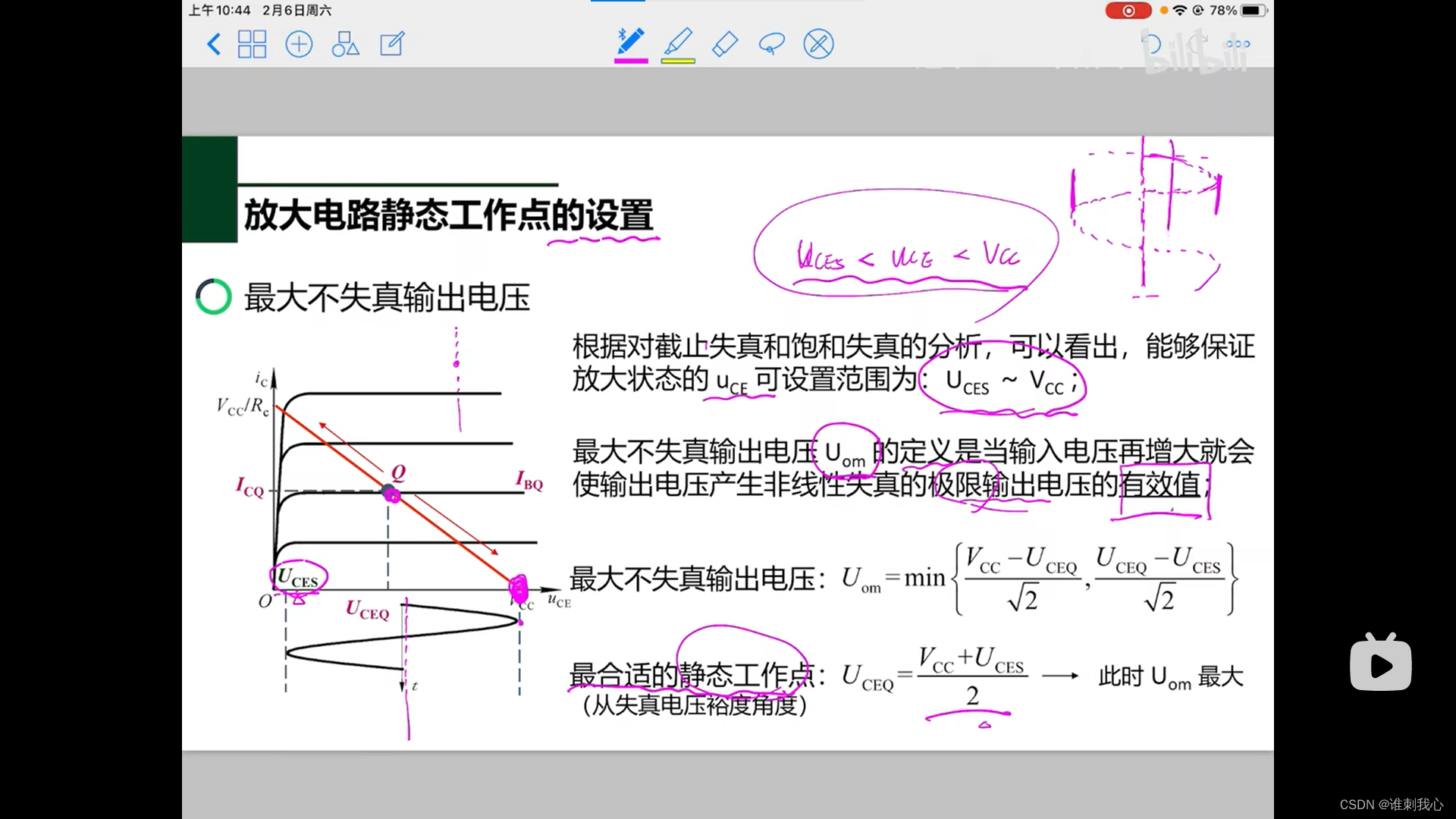Tap the red screen recording indicator

coord(1128,11)
